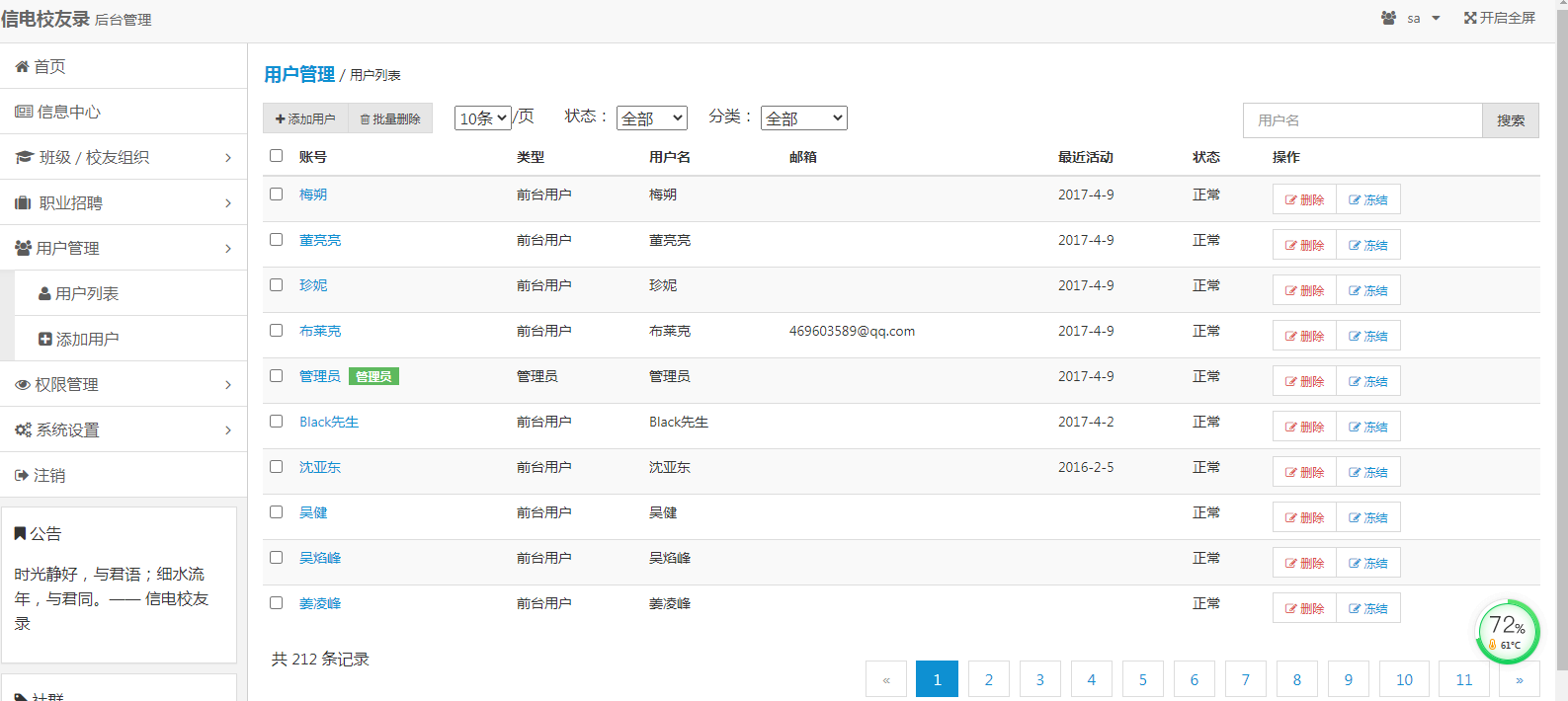Click the 用户名 search input field
The width and height of the screenshot is (1568, 701).
coord(1362,120)
